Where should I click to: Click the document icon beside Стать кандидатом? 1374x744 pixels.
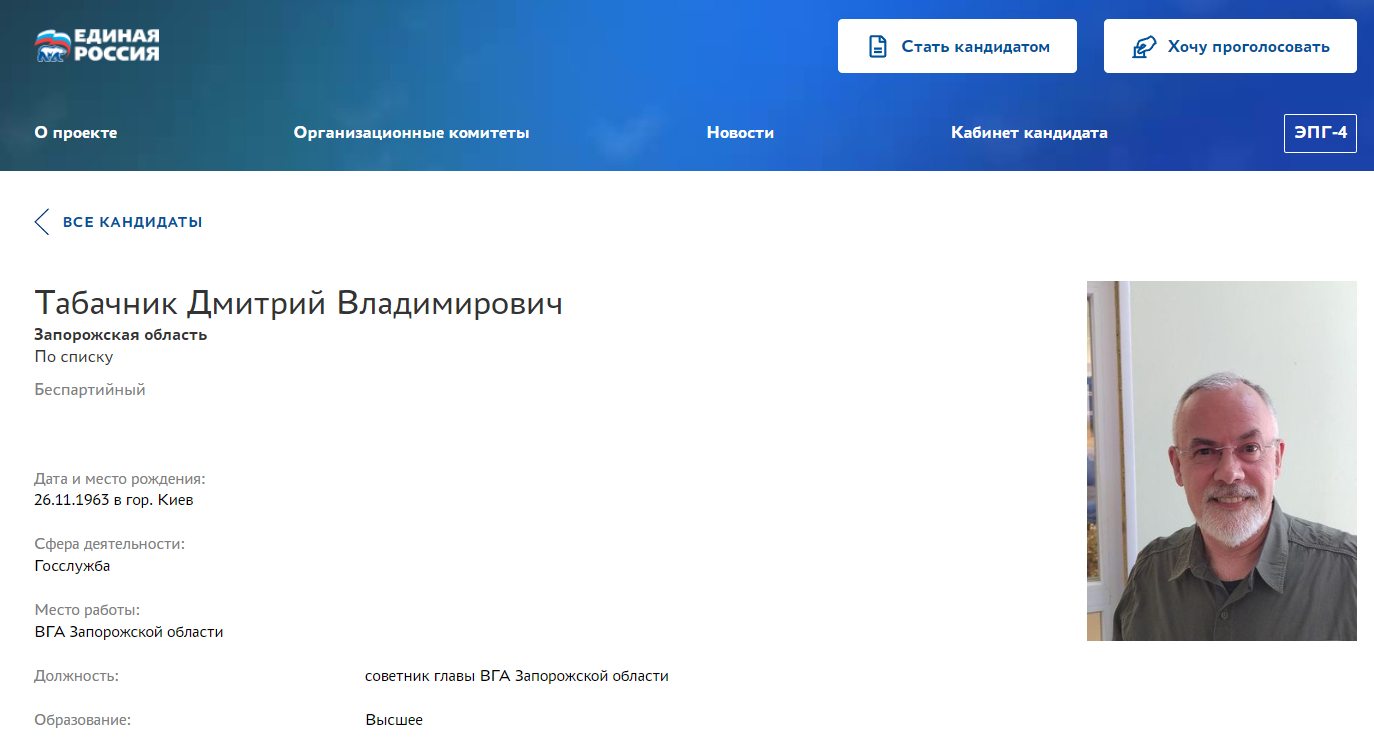(x=878, y=47)
